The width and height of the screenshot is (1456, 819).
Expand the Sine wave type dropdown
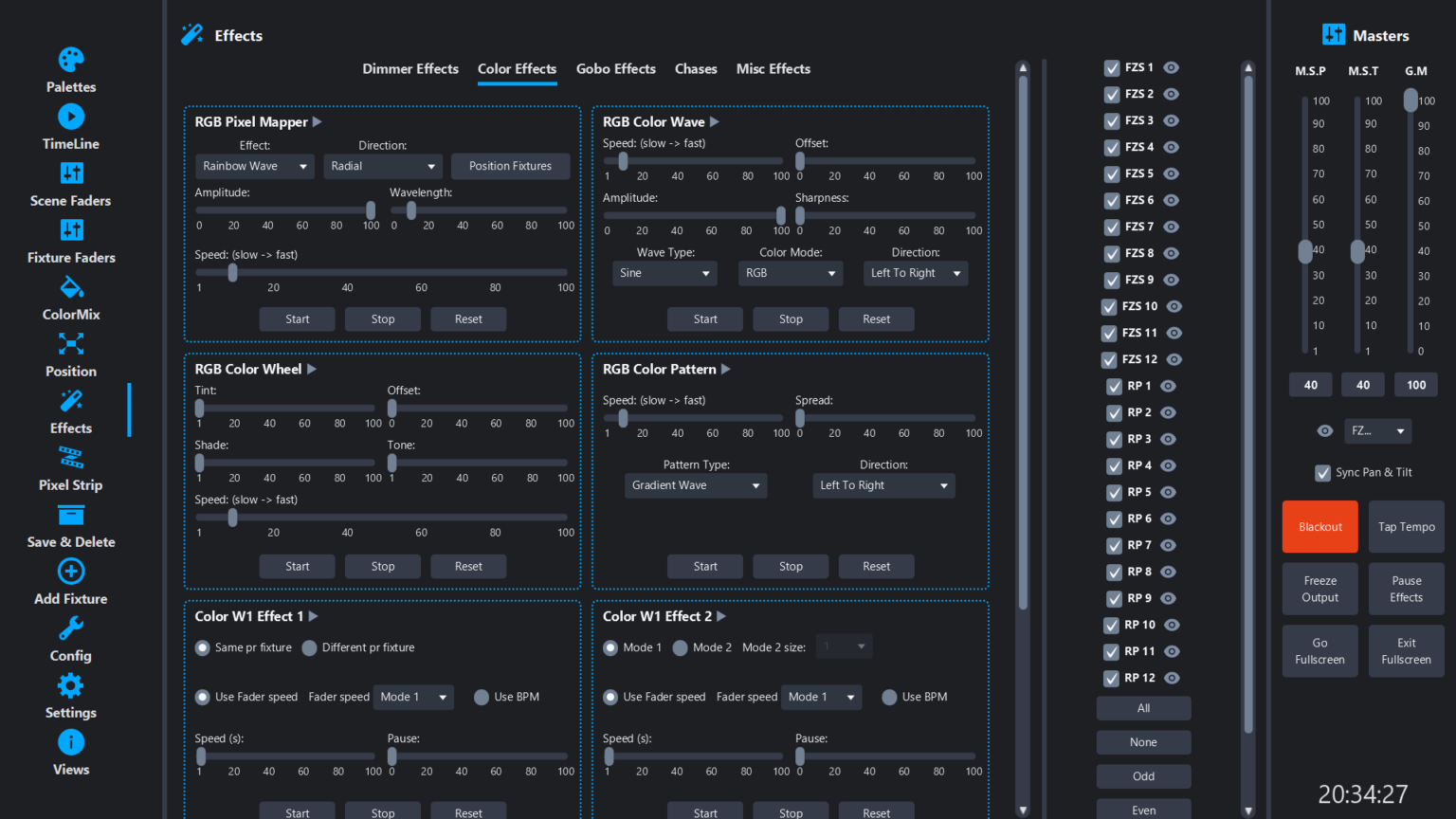(x=664, y=273)
